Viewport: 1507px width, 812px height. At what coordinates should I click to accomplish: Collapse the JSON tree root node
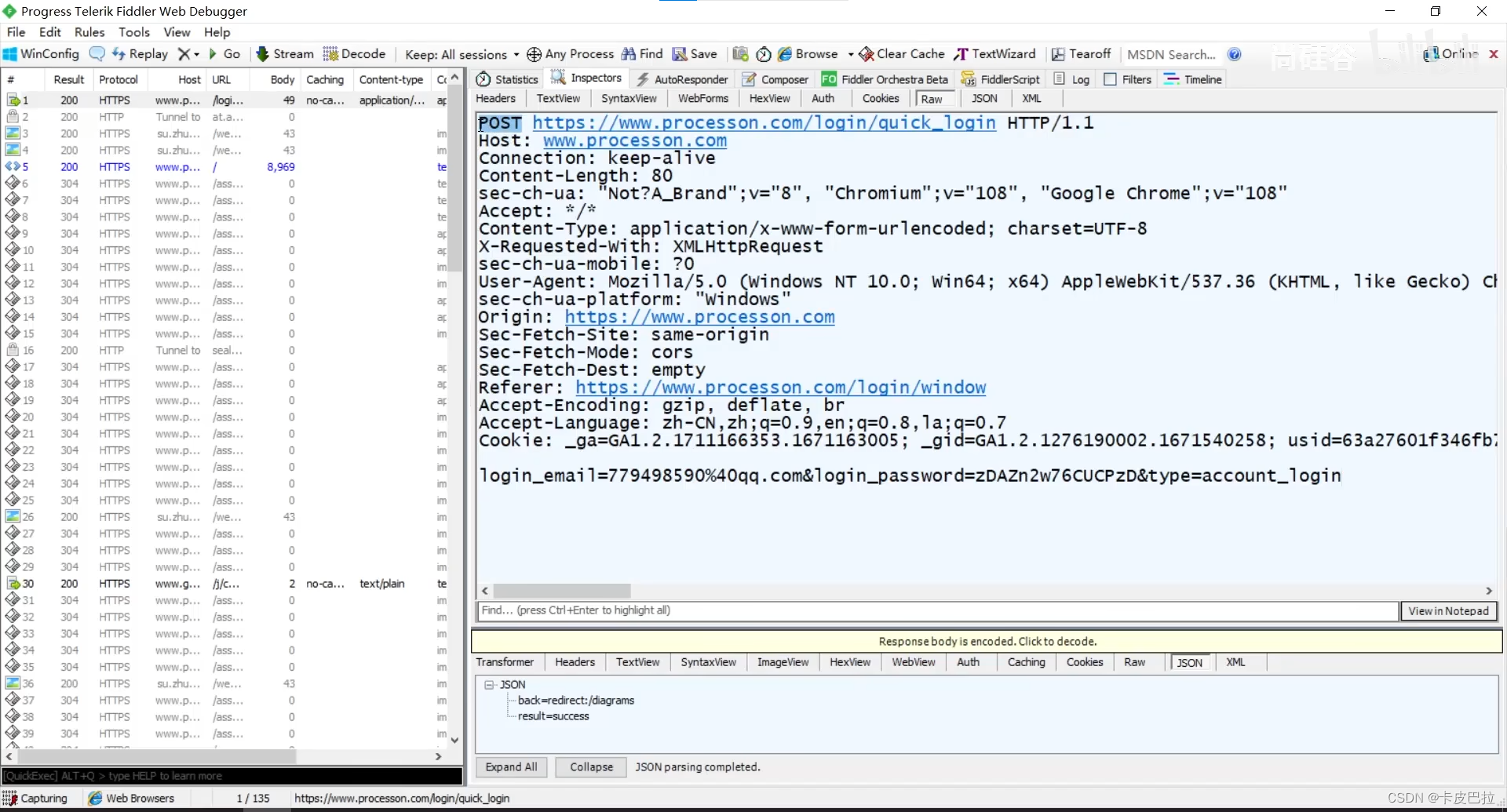click(x=490, y=685)
